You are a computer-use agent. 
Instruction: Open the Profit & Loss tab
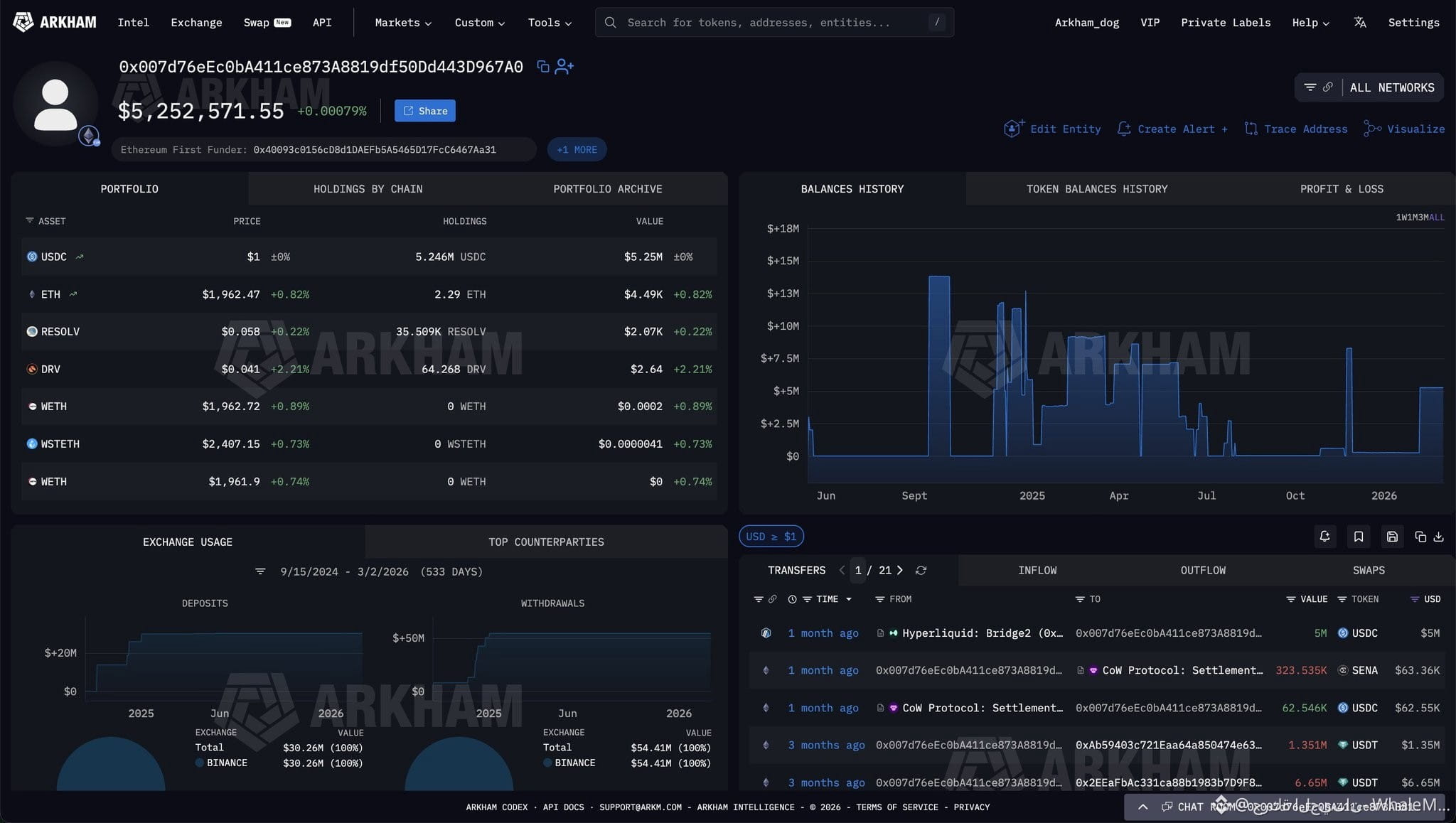1342,189
